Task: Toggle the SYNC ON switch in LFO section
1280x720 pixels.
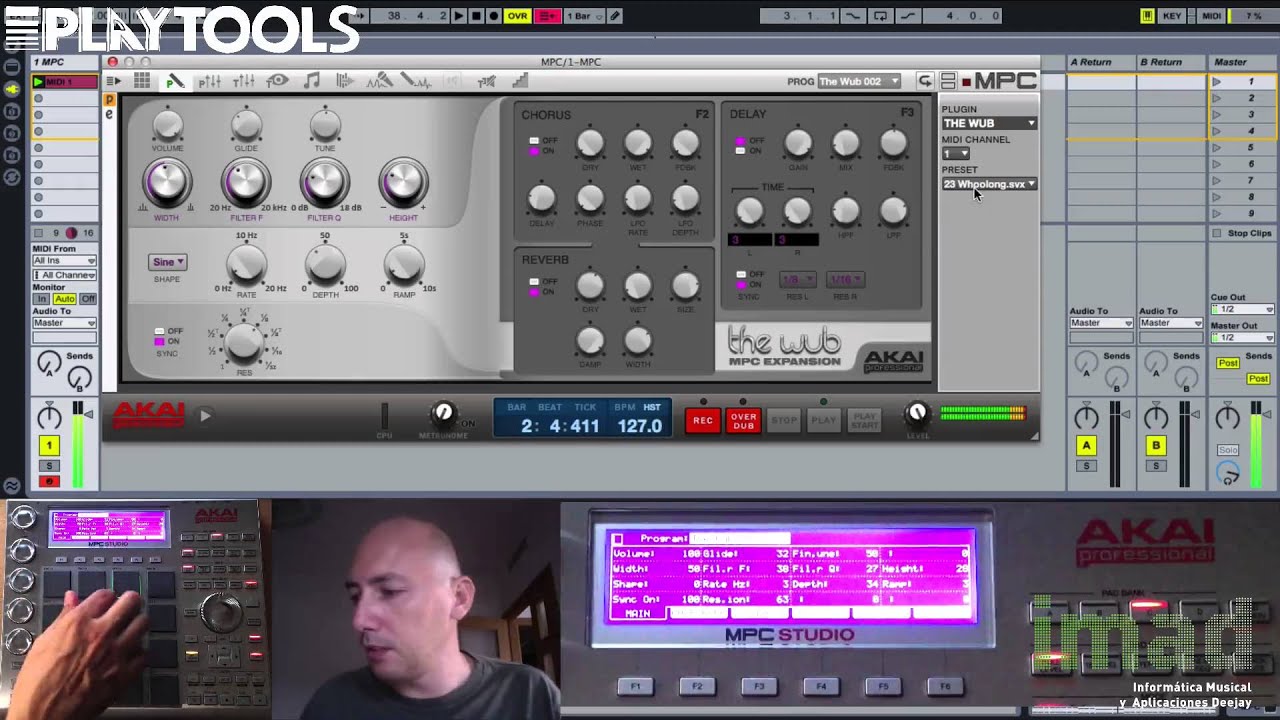Action: (x=159, y=336)
